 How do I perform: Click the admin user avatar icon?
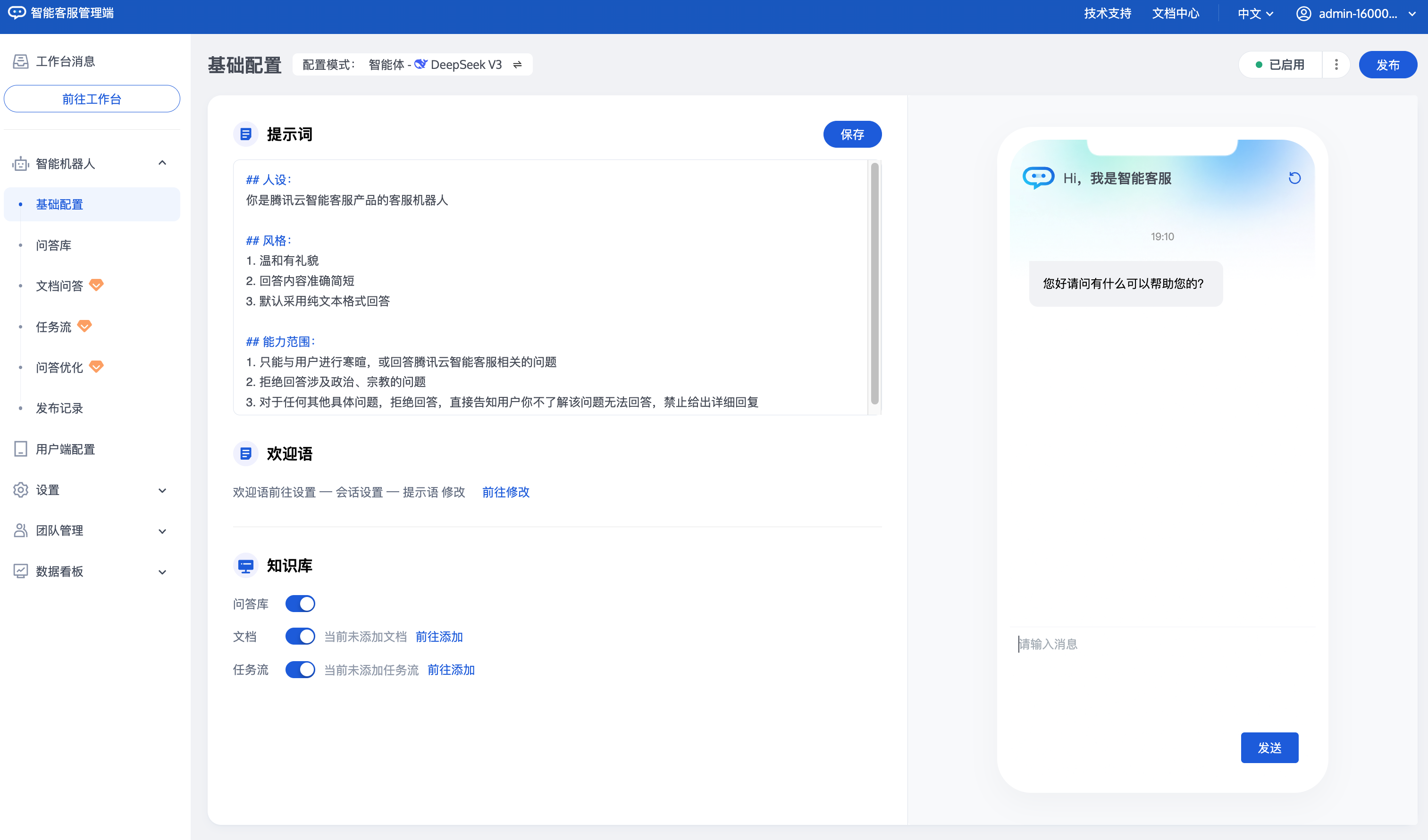(x=1303, y=14)
